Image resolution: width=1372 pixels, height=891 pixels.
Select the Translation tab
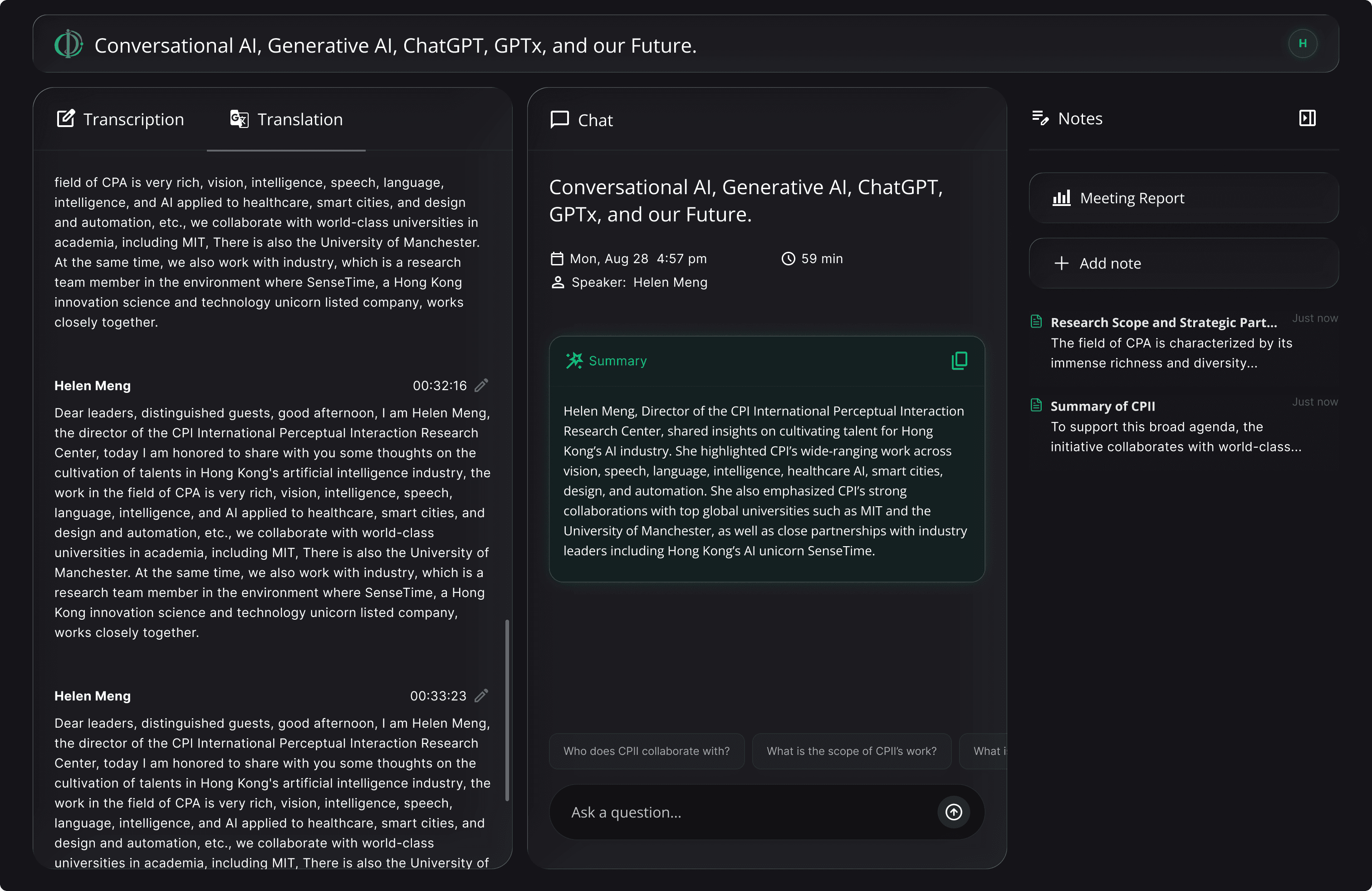pyautogui.click(x=286, y=119)
